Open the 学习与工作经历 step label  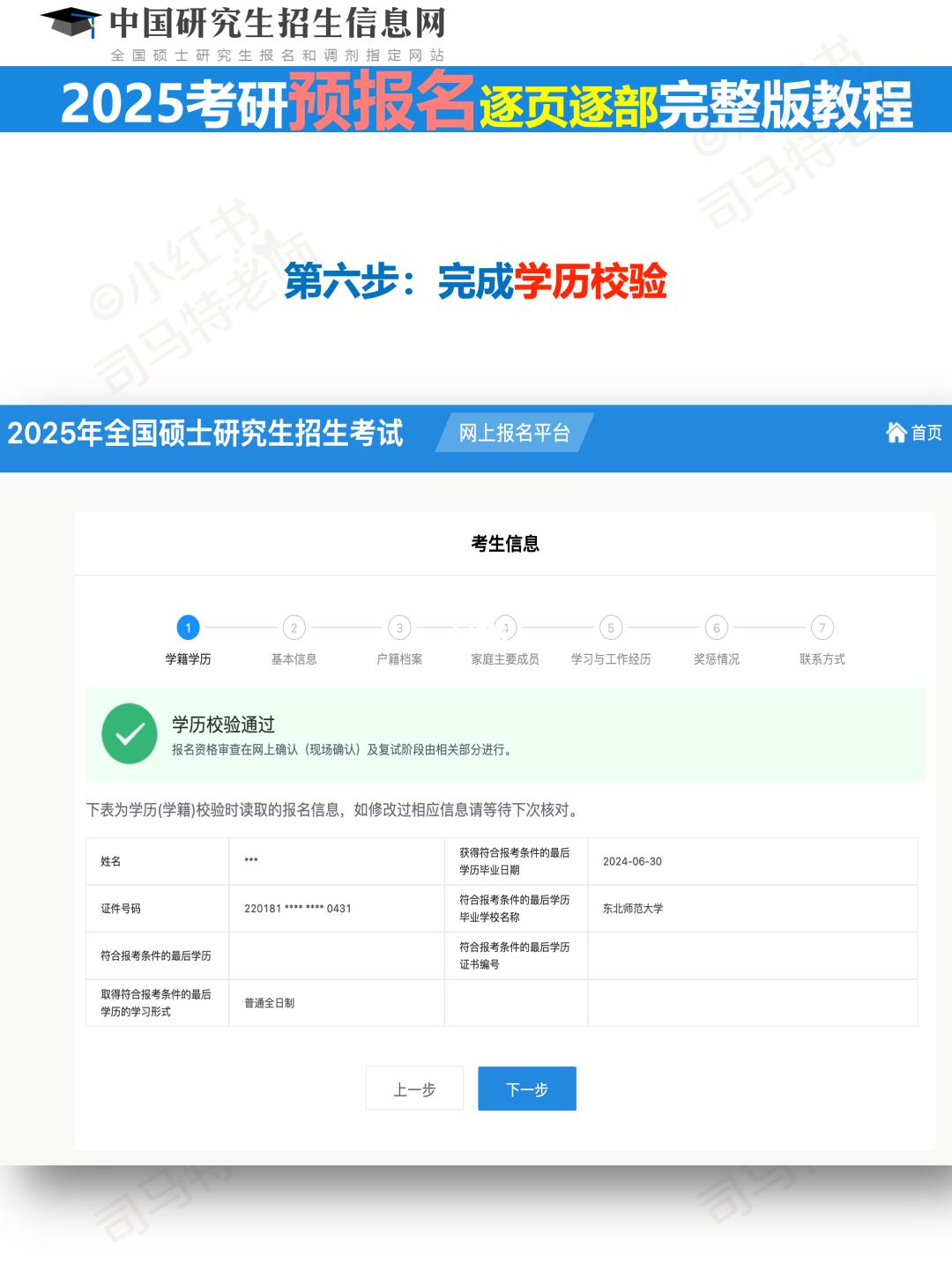(x=611, y=659)
